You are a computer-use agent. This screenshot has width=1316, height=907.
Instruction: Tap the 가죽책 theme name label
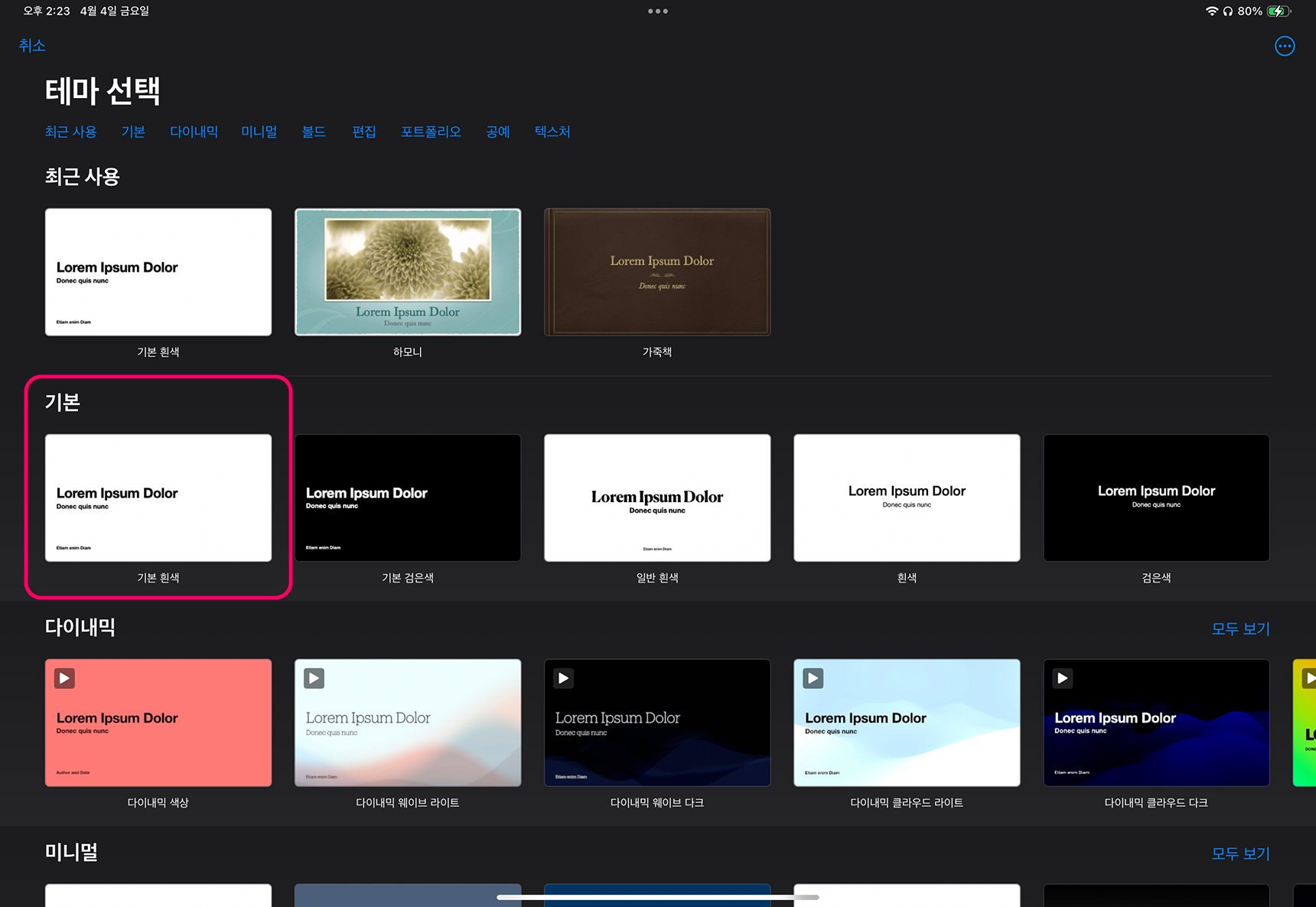coord(657,352)
